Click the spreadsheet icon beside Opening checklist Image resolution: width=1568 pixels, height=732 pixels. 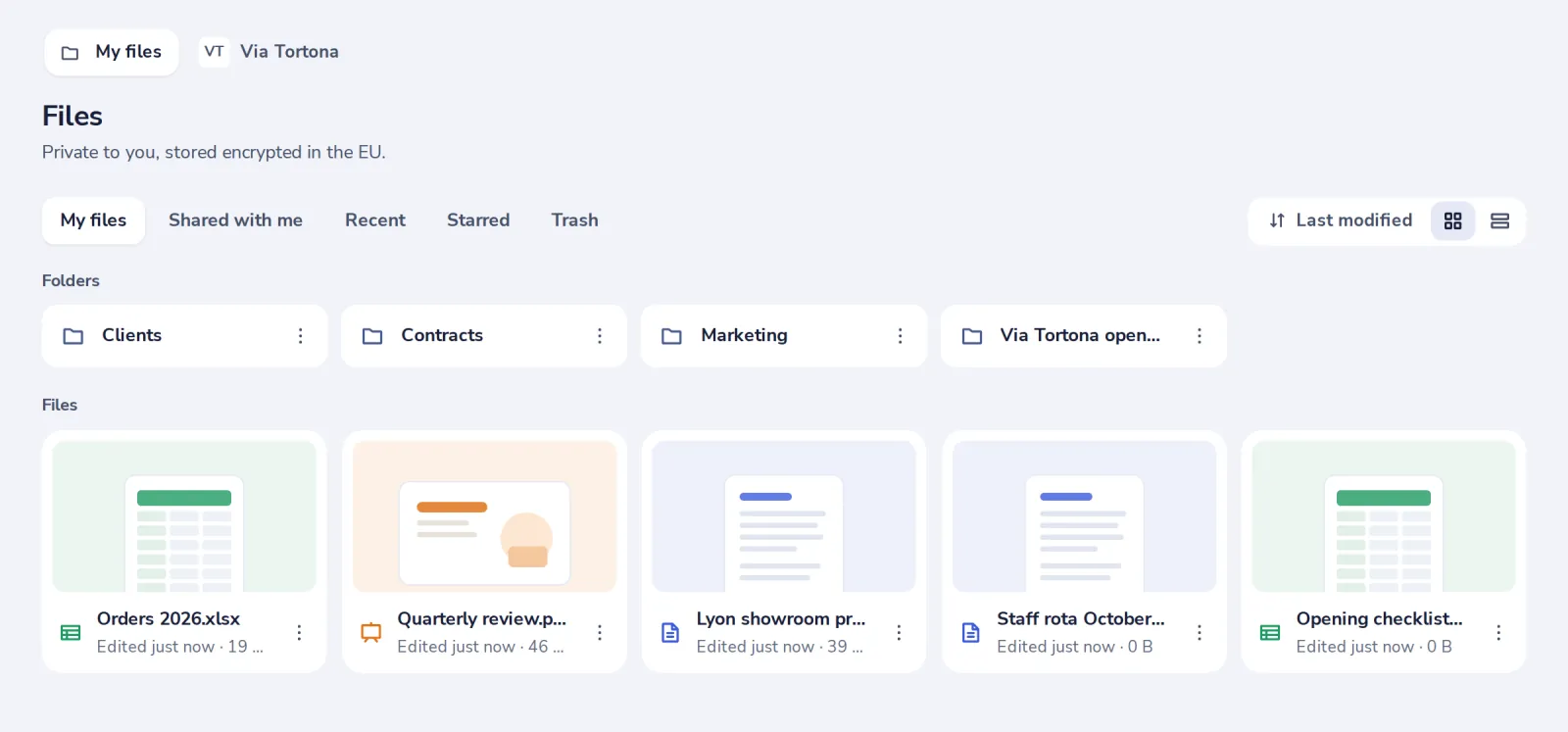(x=1270, y=633)
